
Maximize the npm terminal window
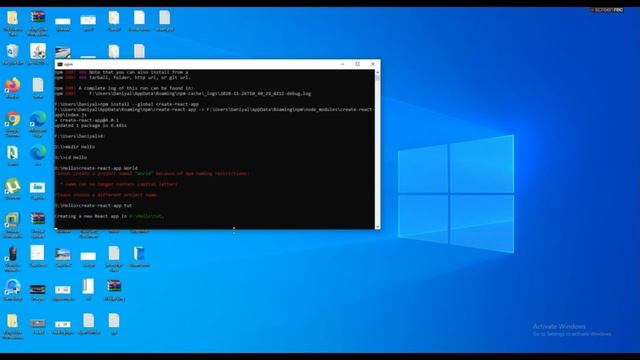coord(358,64)
